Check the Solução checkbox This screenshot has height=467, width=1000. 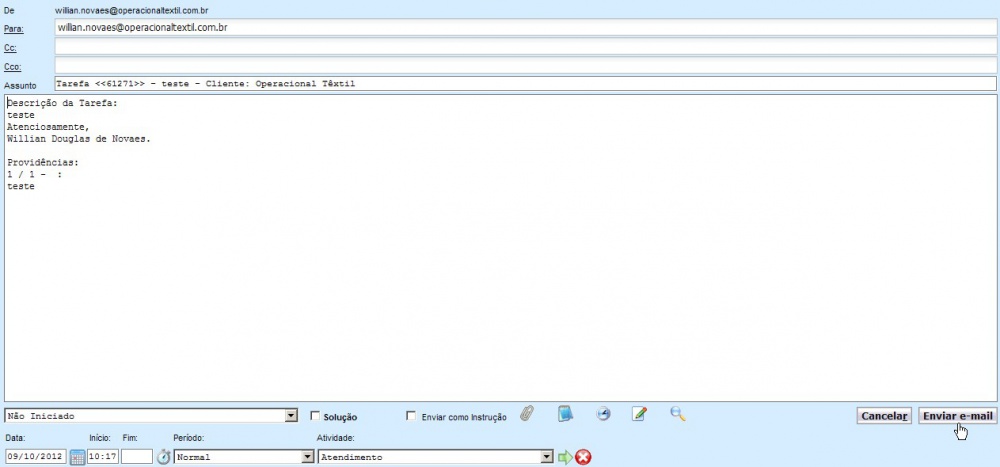click(x=316, y=416)
